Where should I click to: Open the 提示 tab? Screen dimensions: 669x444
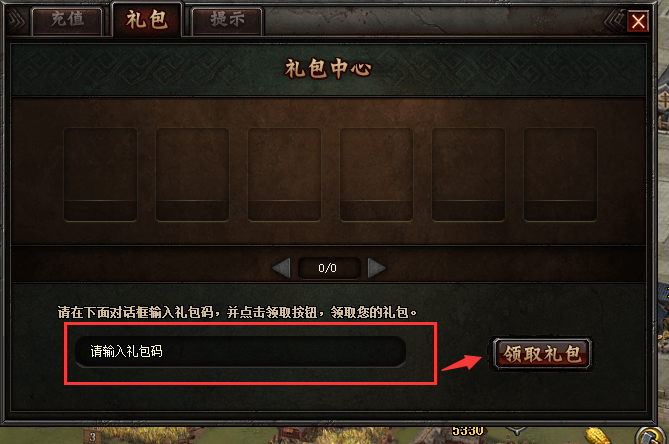(227, 20)
